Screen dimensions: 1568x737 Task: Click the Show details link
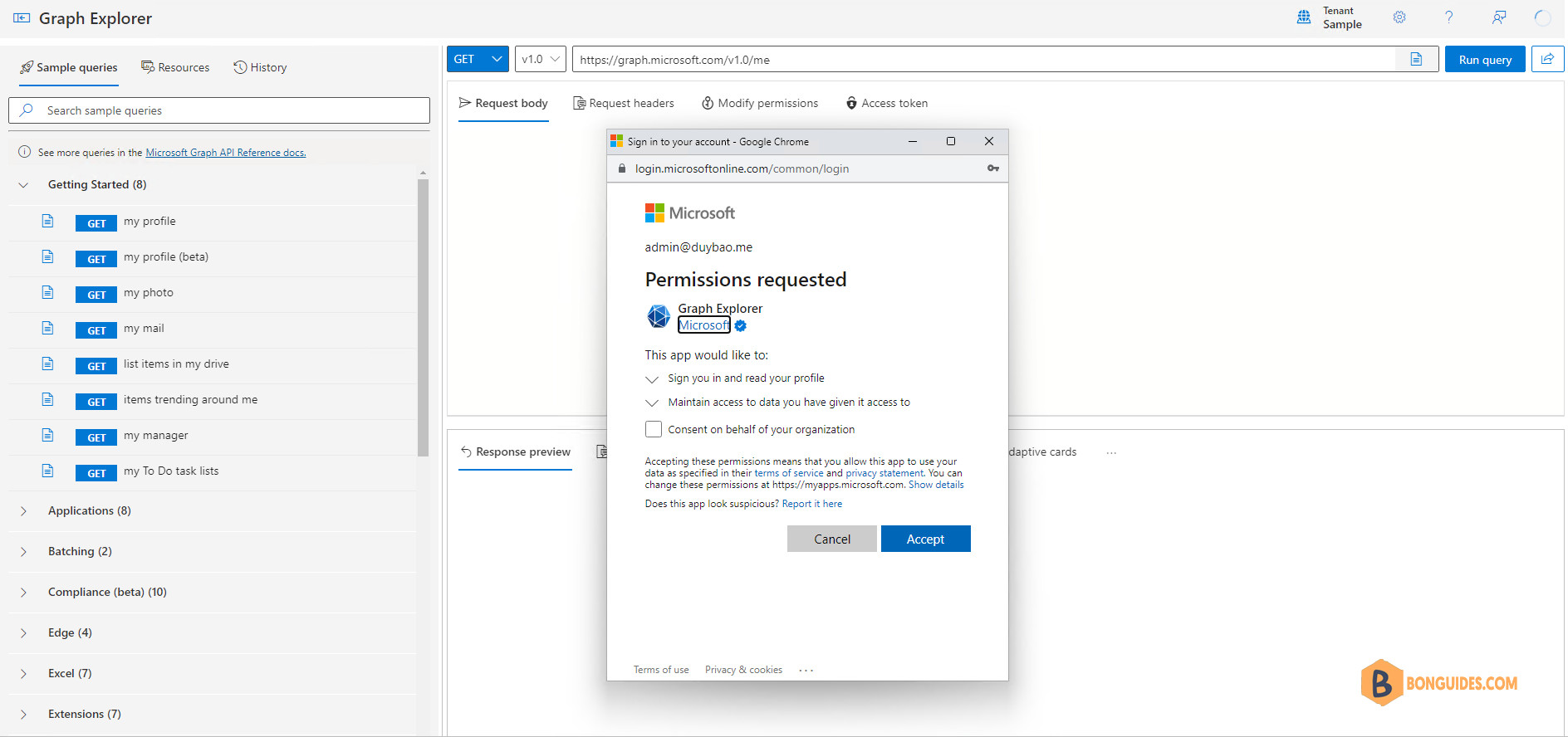[x=936, y=485]
